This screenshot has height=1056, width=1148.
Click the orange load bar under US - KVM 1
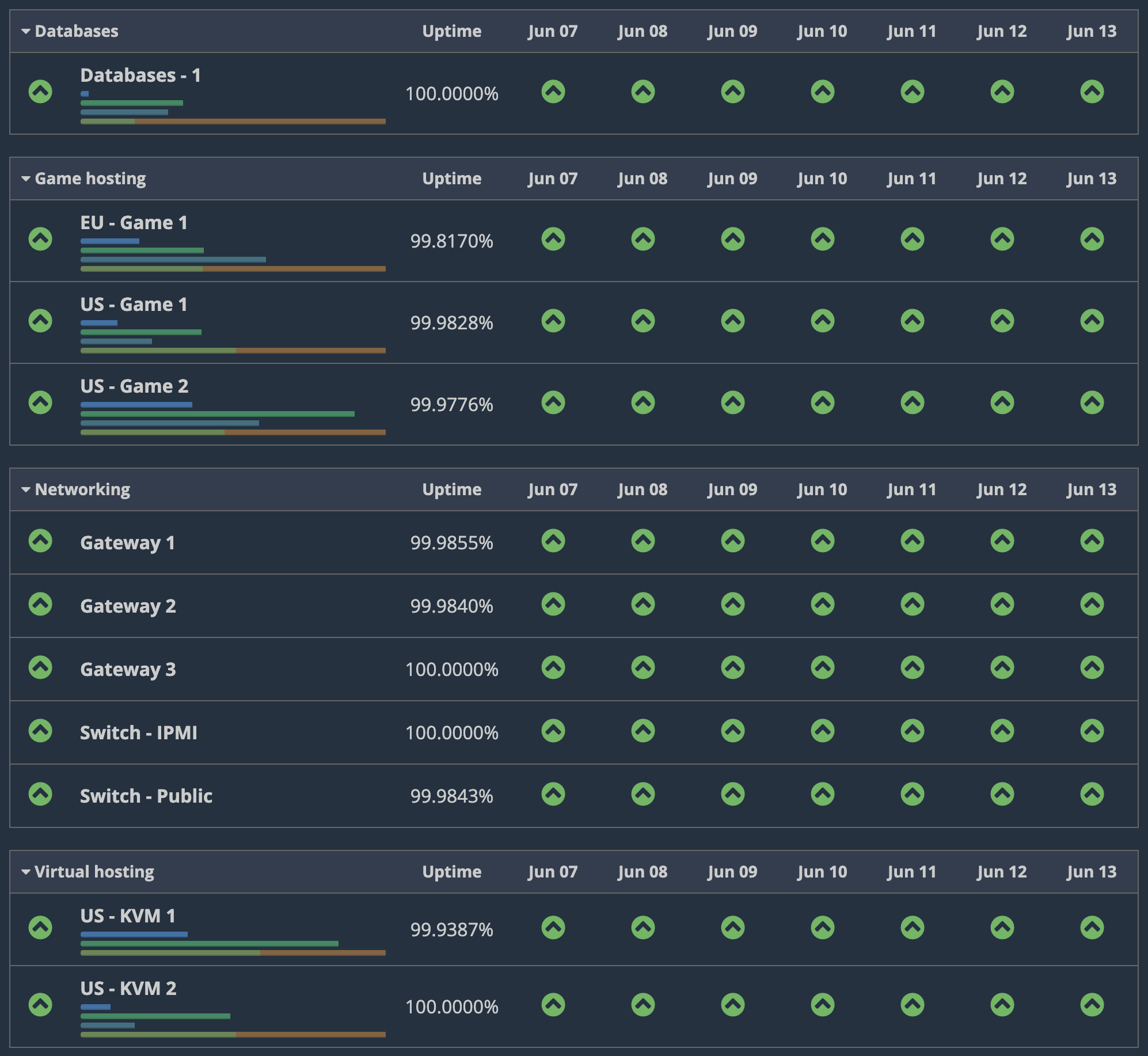(322, 953)
